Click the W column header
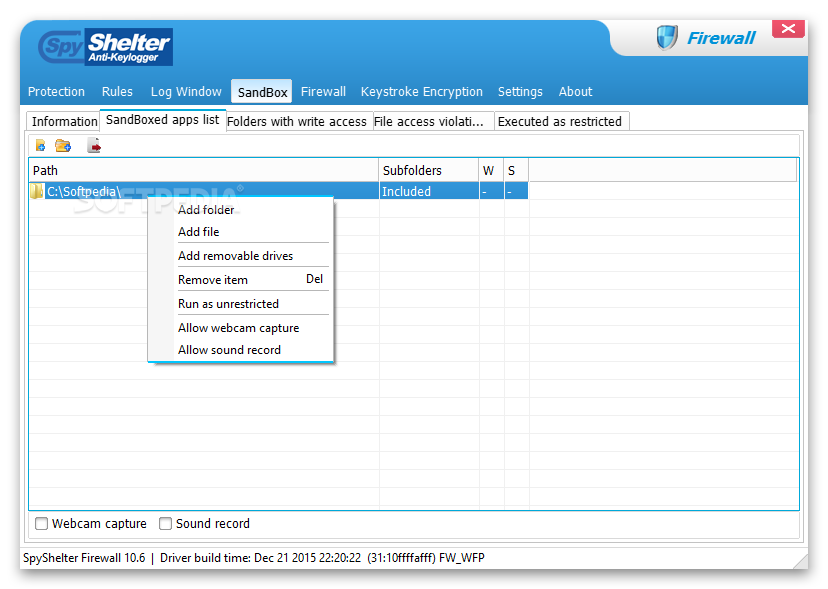This screenshot has width=828, height=589. pyautogui.click(x=491, y=171)
